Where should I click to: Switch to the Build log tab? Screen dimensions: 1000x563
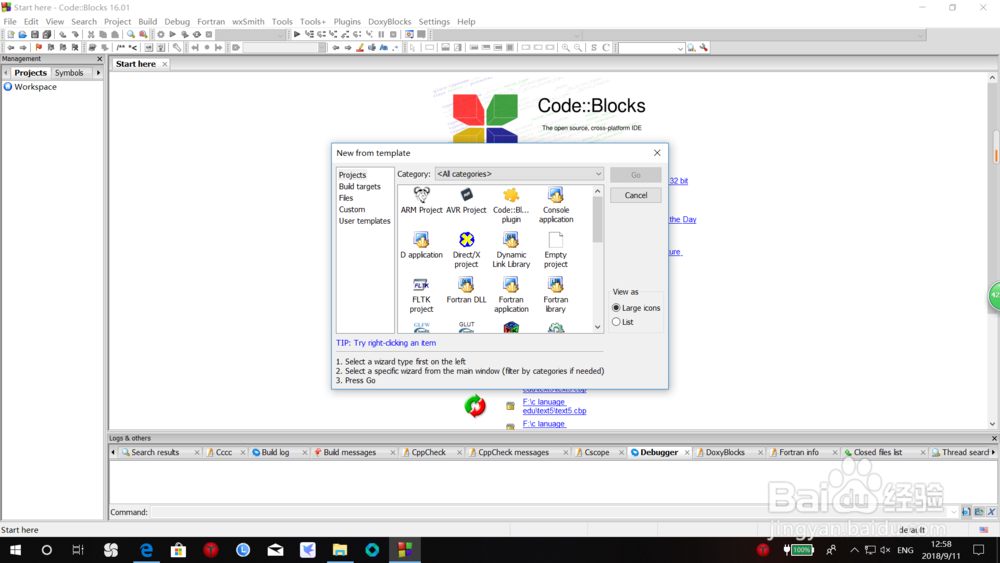pos(276,452)
